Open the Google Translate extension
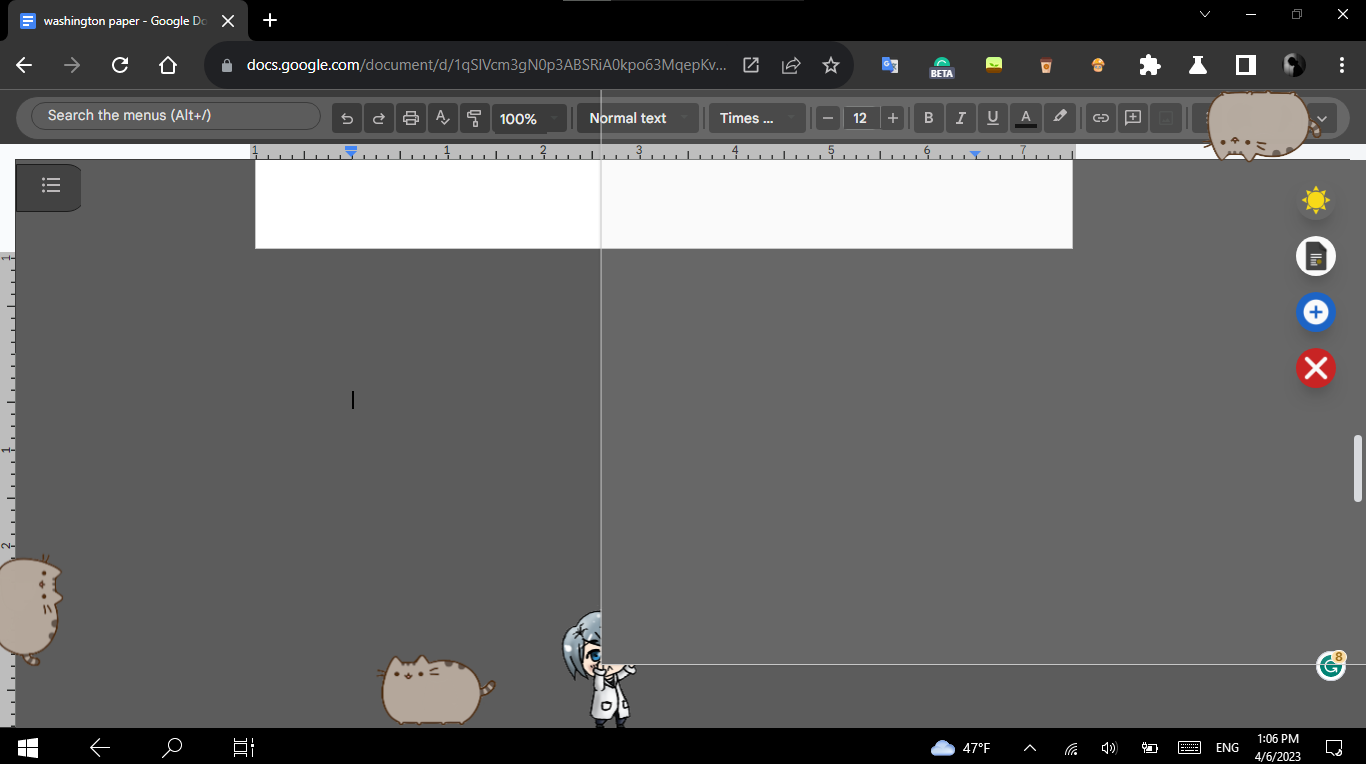 (889, 65)
